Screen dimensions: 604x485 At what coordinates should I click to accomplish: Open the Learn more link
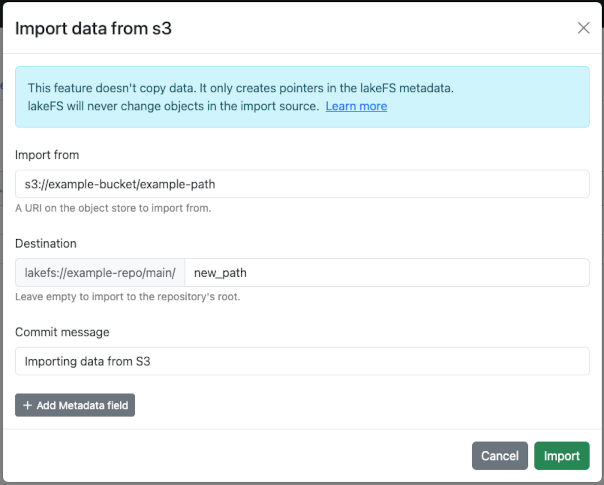click(x=356, y=106)
